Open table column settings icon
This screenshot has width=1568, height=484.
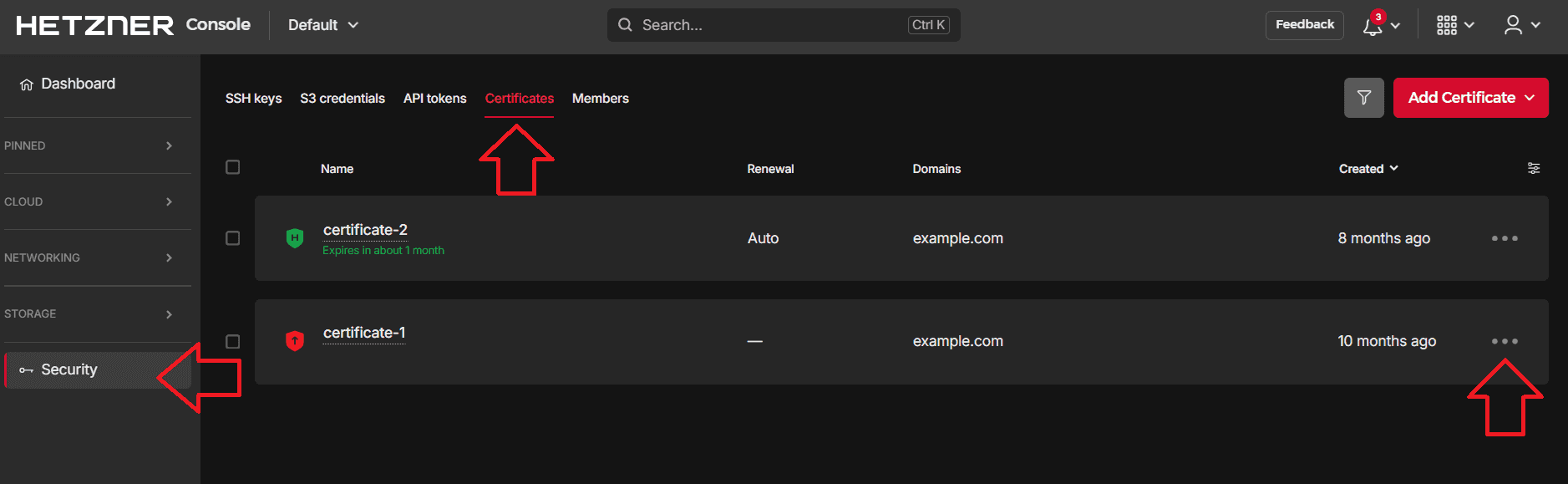1534,168
